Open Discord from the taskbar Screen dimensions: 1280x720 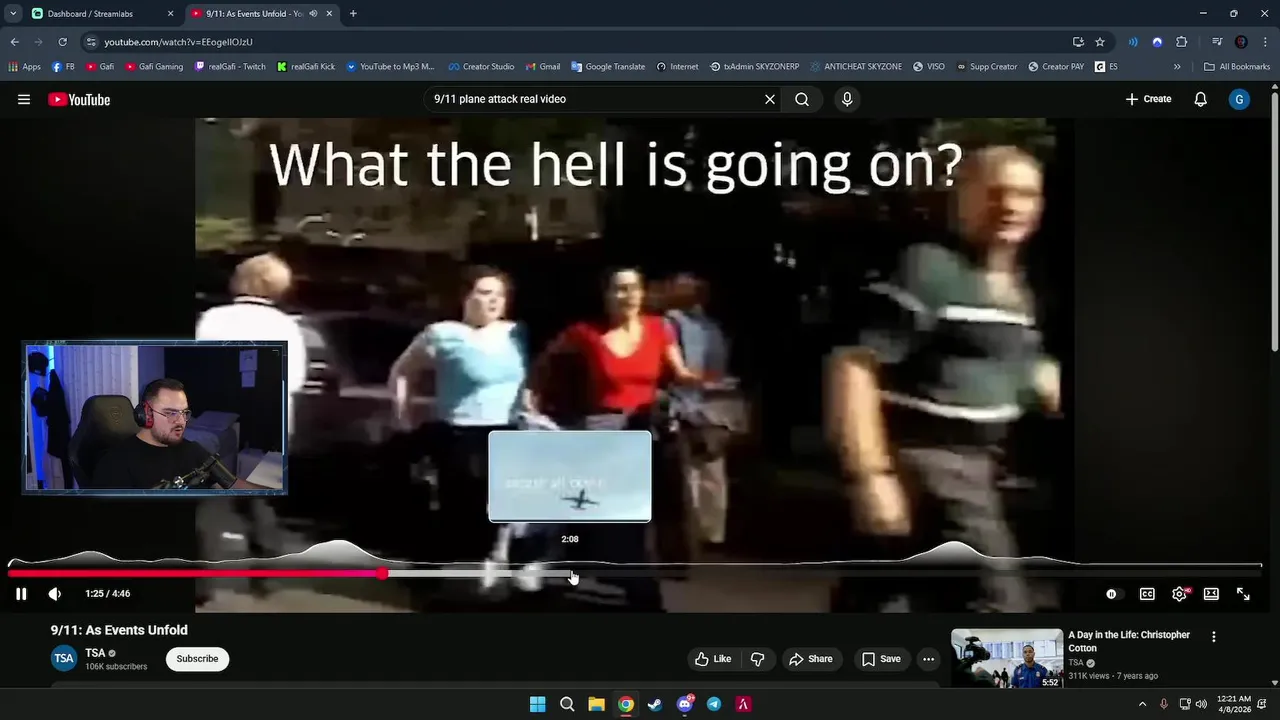685,704
